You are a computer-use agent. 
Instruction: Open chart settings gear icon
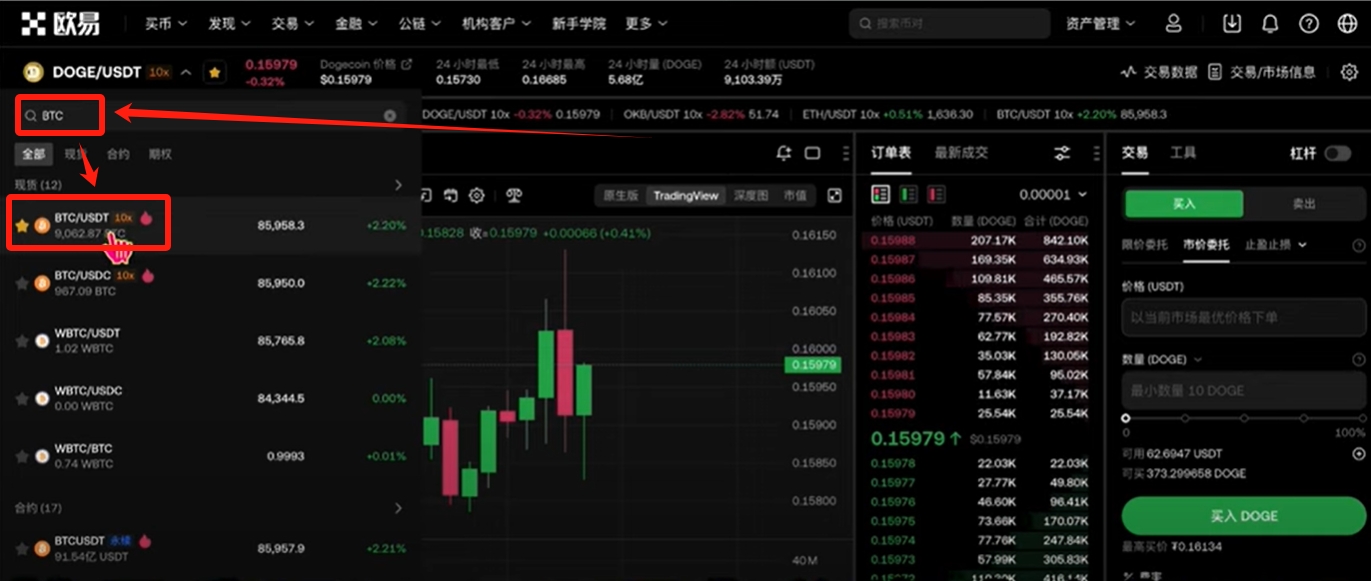[477, 195]
